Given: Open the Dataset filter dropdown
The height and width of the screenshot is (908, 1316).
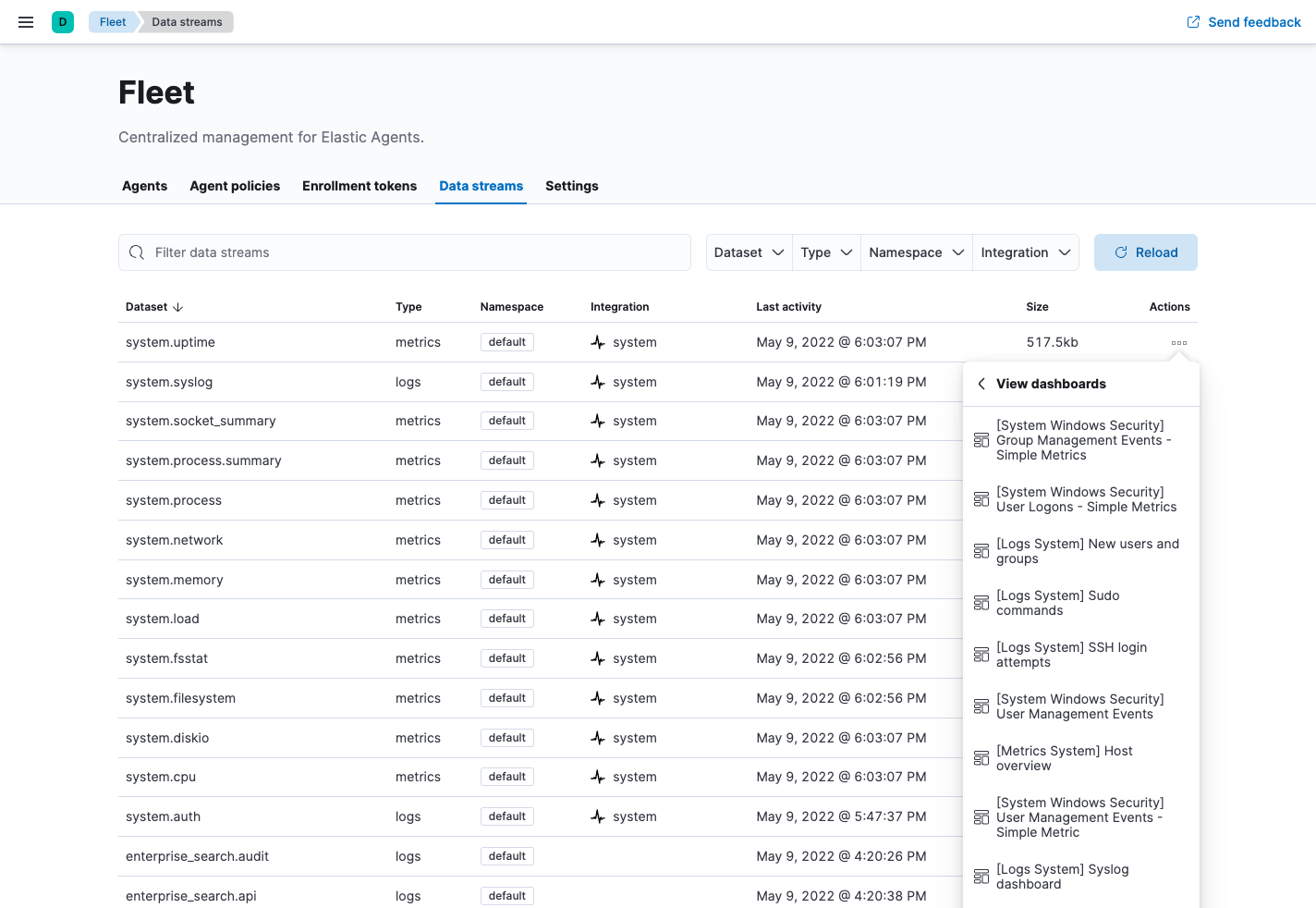Looking at the screenshot, I should pos(749,252).
